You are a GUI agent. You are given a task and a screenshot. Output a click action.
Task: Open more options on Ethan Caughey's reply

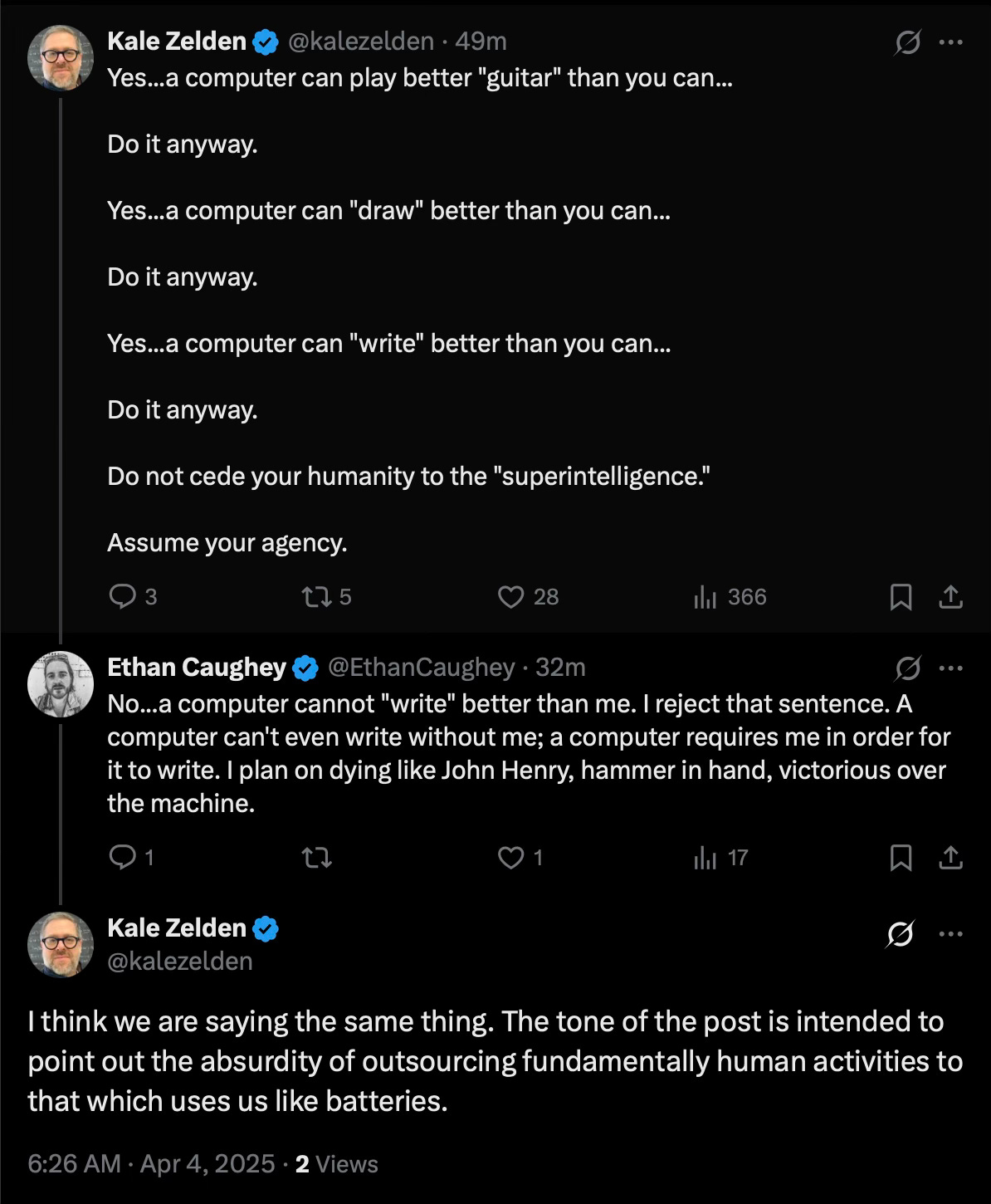(x=950, y=668)
